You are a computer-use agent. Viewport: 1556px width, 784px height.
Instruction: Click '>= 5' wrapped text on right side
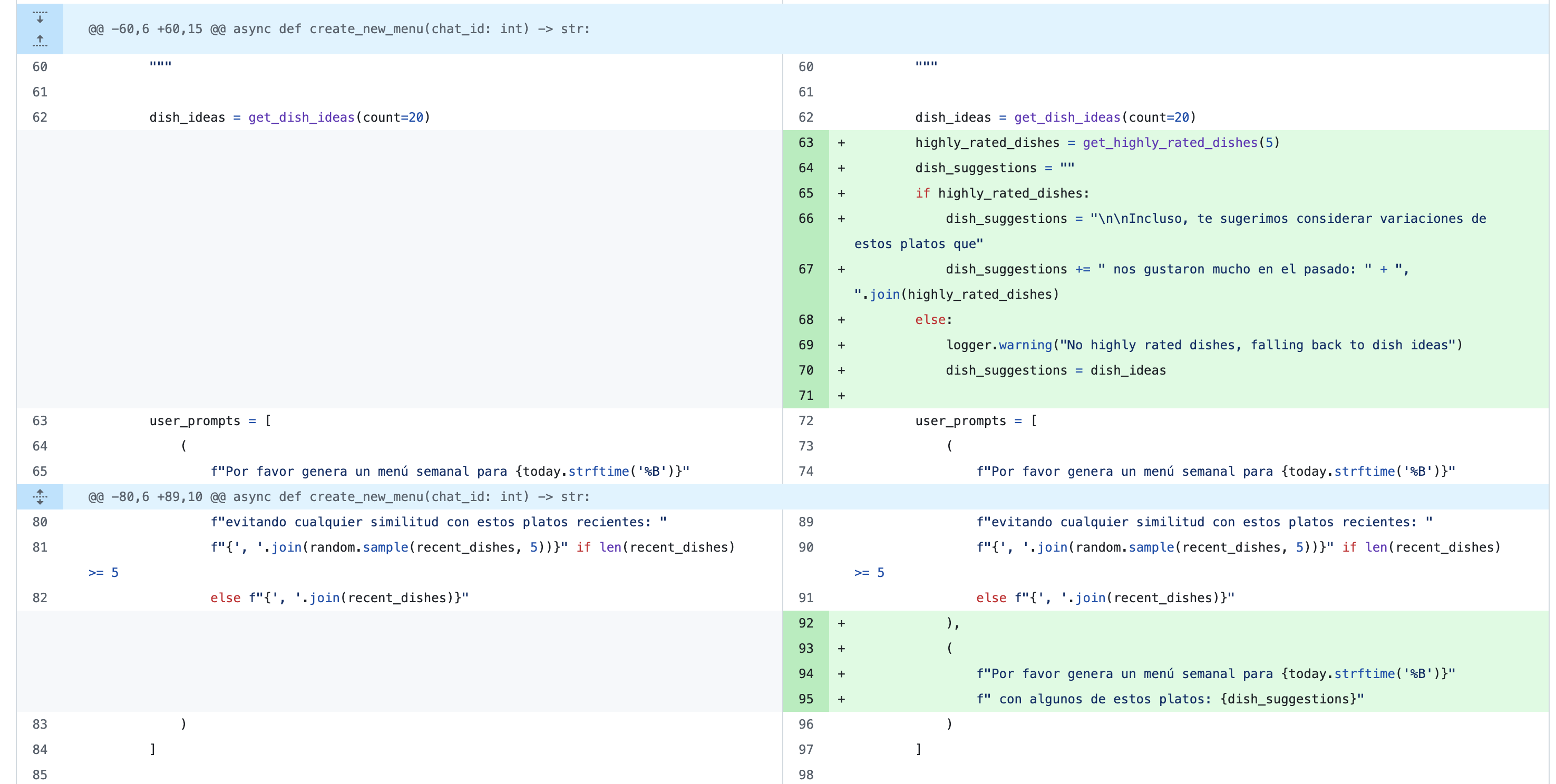pos(869,573)
